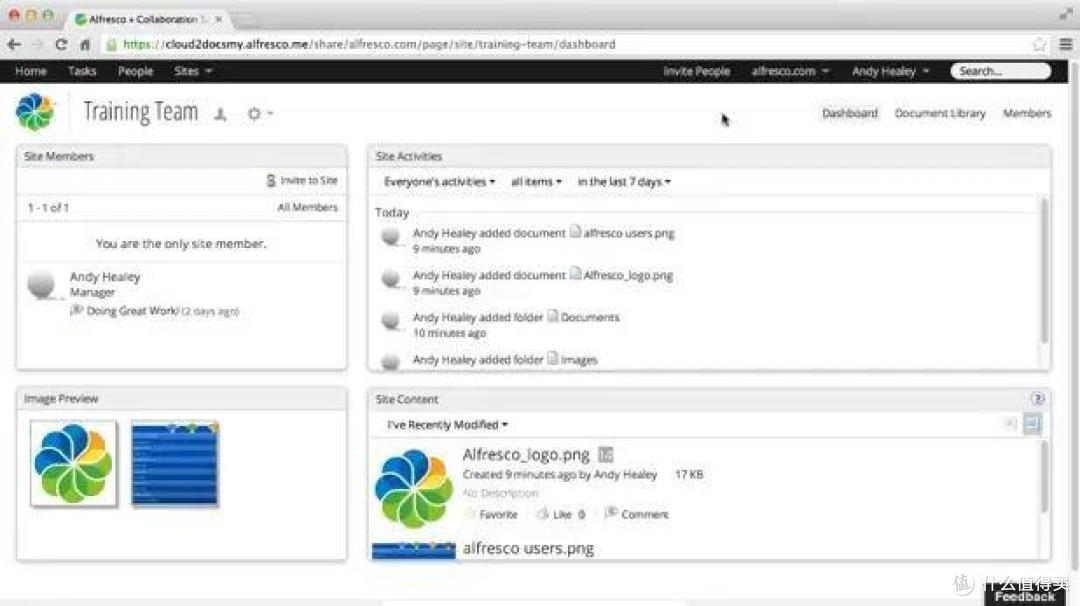Viewport: 1080px width, 606px height.
Task: Click avatar beside Documents folder activity
Action: click(x=391, y=321)
